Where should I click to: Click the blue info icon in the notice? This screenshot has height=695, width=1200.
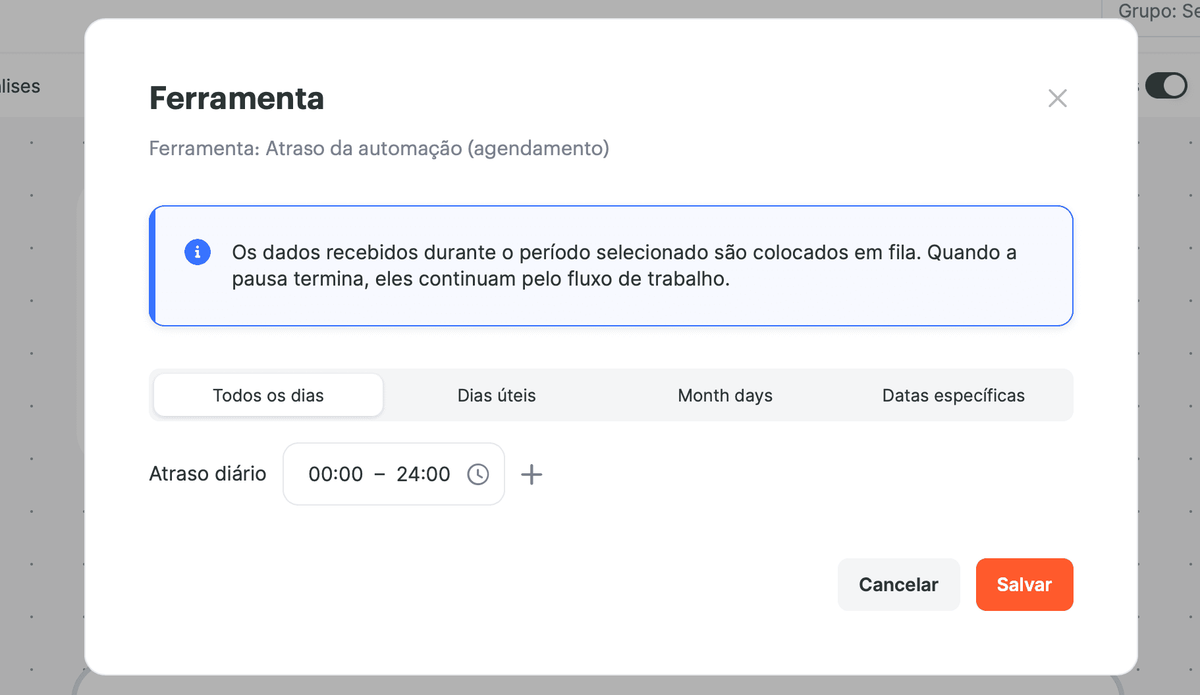(x=198, y=252)
